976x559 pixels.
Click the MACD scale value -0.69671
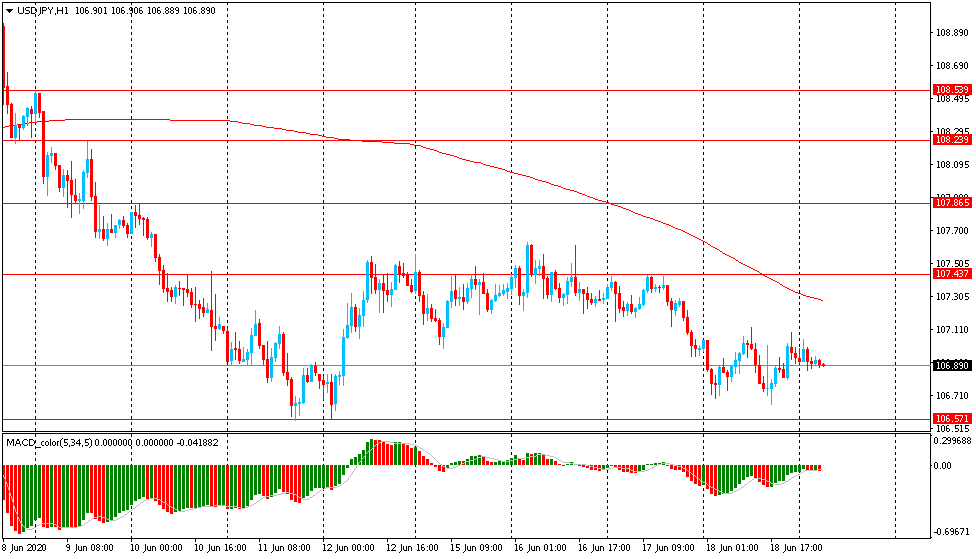pos(952,532)
